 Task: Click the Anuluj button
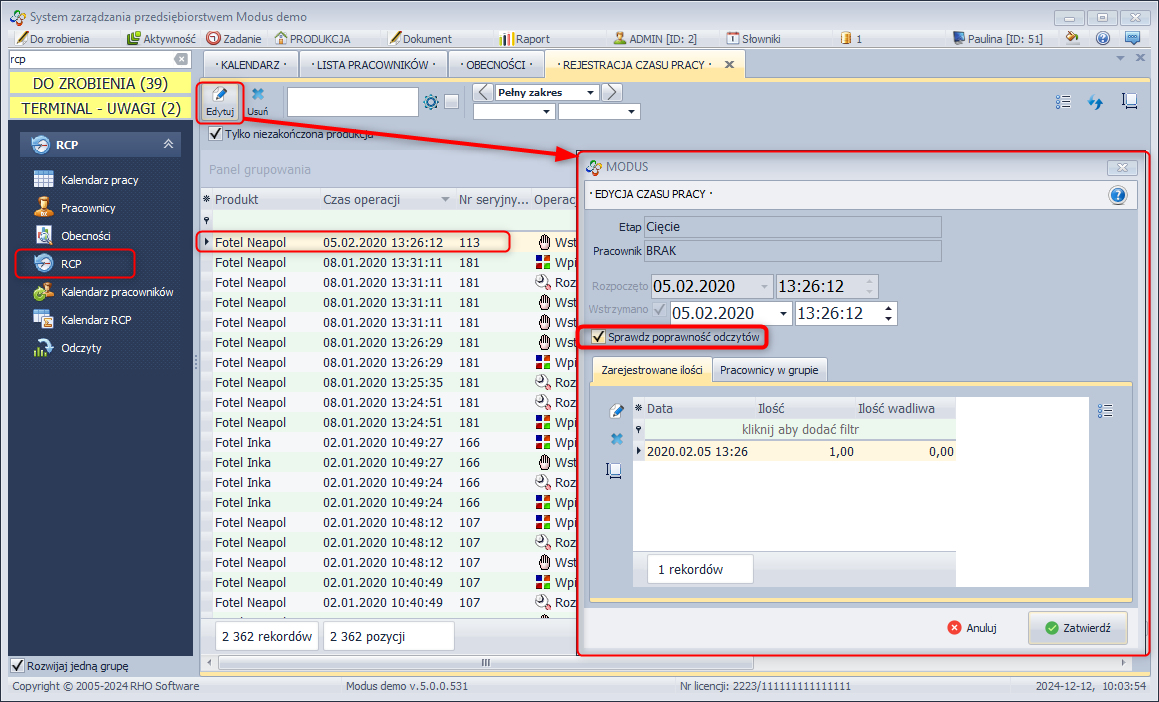coord(974,628)
